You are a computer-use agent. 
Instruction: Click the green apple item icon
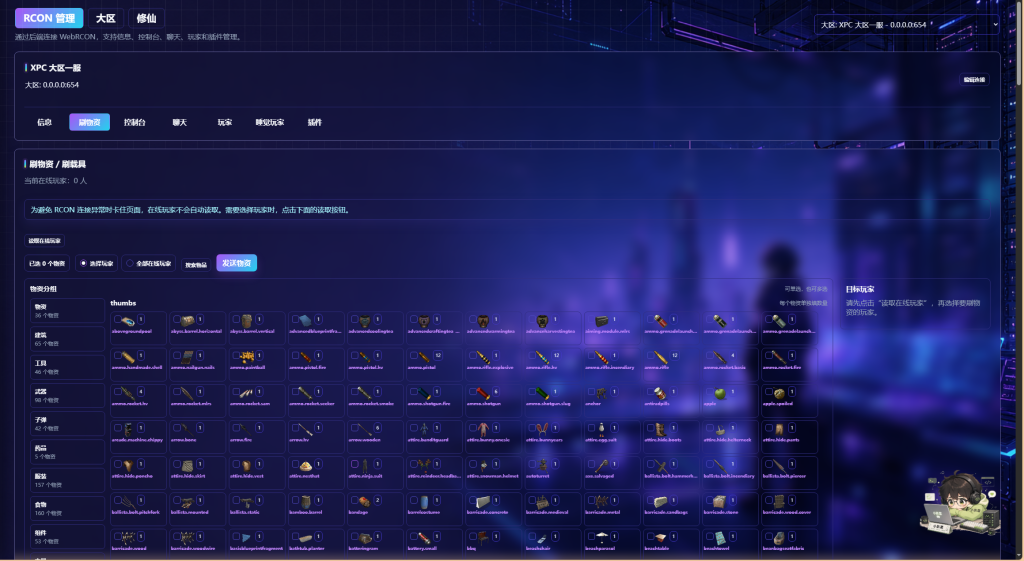[x=720, y=393]
